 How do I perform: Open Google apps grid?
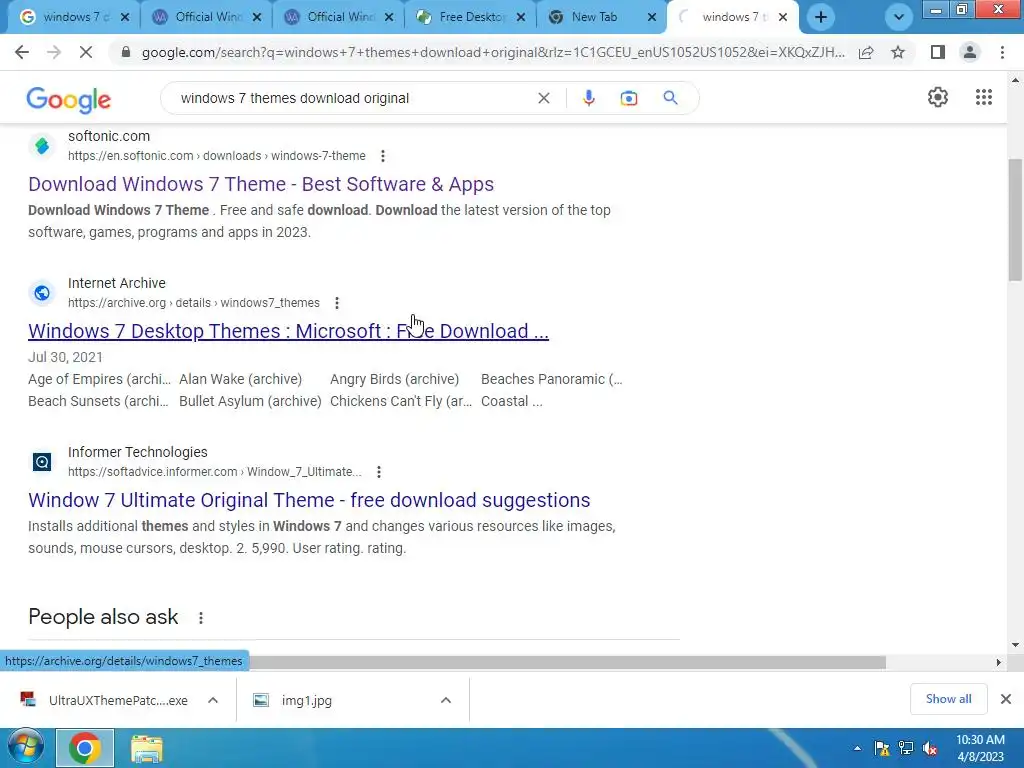984,97
